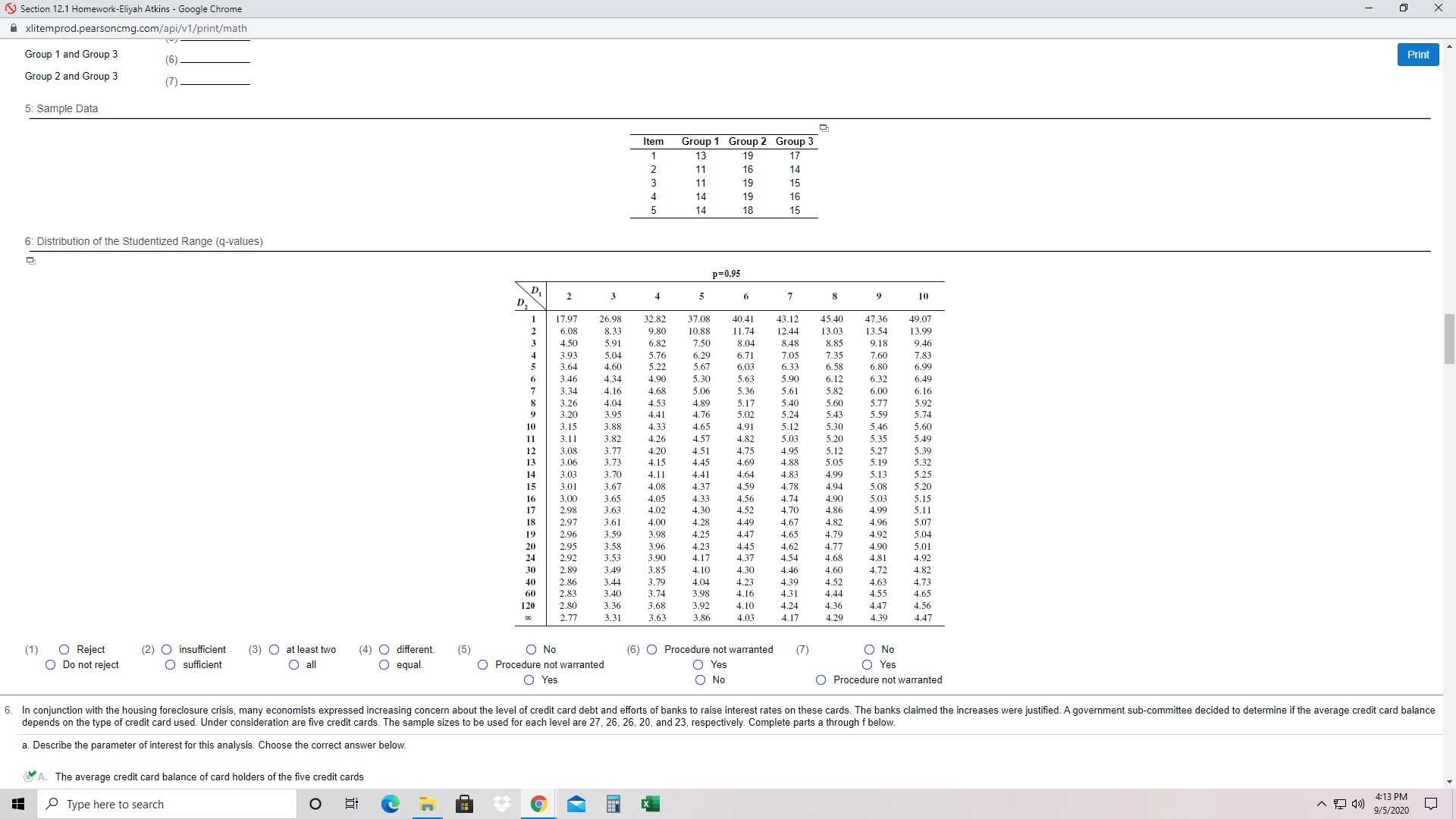The width and height of the screenshot is (1456, 819).
Task: Open File Explorer from the taskbar
Action: click(x=427, y=804)
